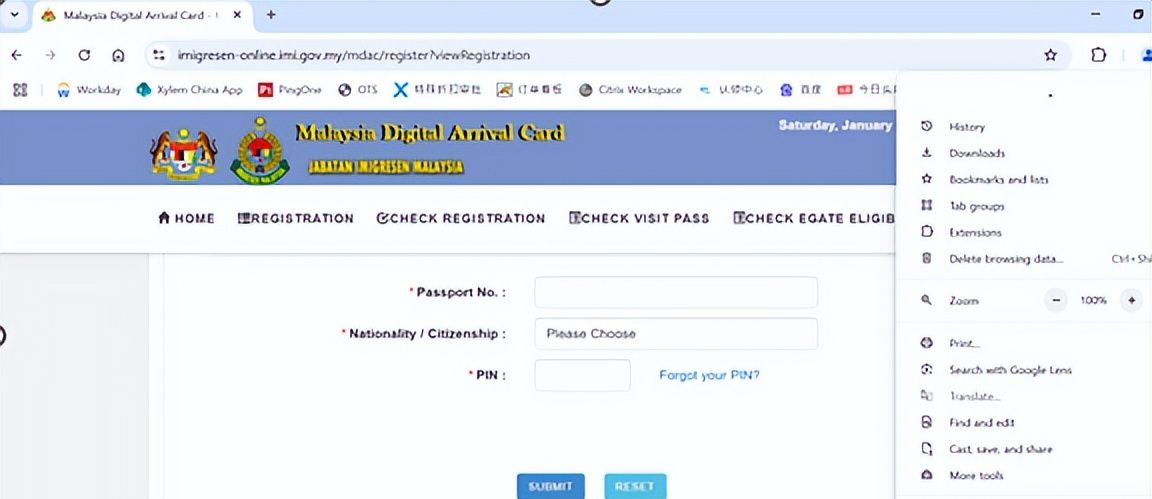Screen dimensions: 1152x499
Task: Decrease zoom with the minus button
Action: pos(1056,300)
